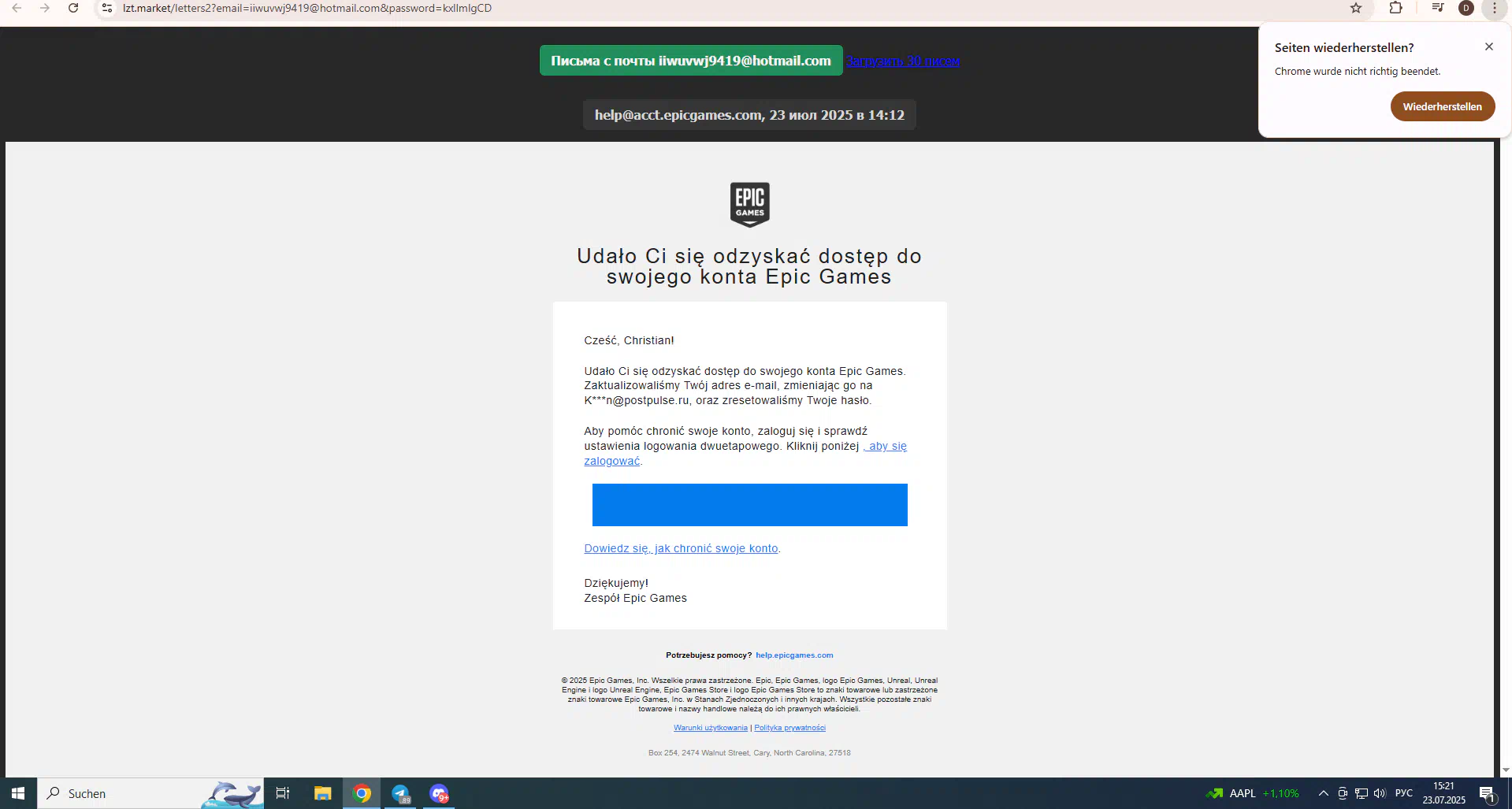Expand hidden system tray icons chevron
Viewport: 1512px width, 809px height.
[1324, 793]
